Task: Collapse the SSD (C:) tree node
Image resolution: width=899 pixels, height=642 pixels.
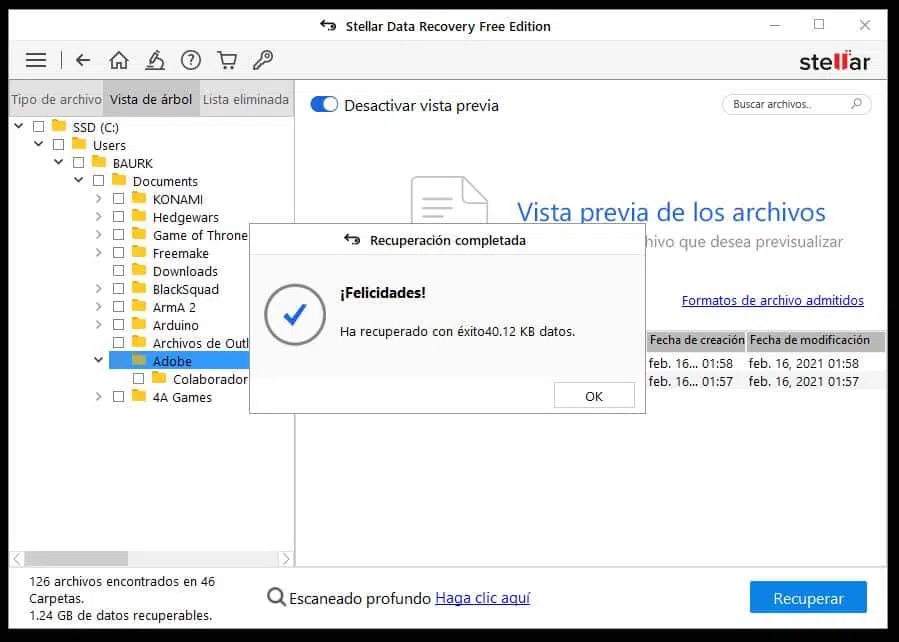Action: tap(19, 126)
